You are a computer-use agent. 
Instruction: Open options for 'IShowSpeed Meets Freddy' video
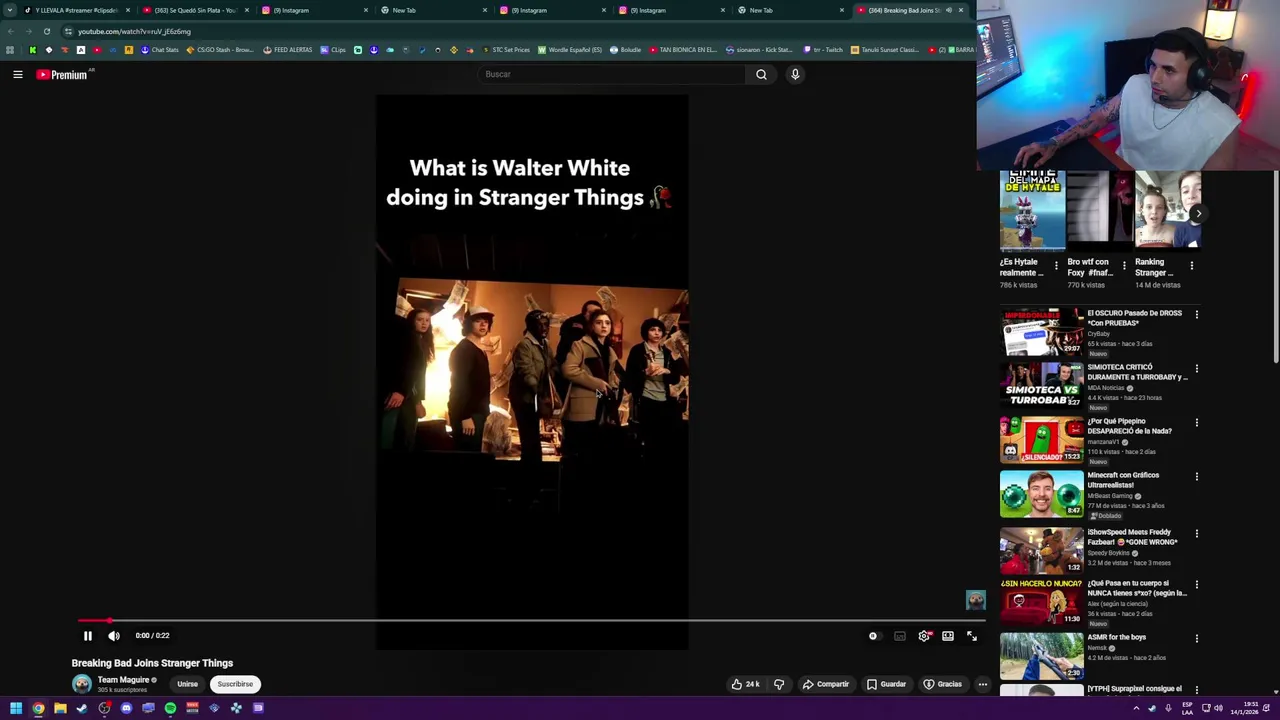[x=1196, y=533]
